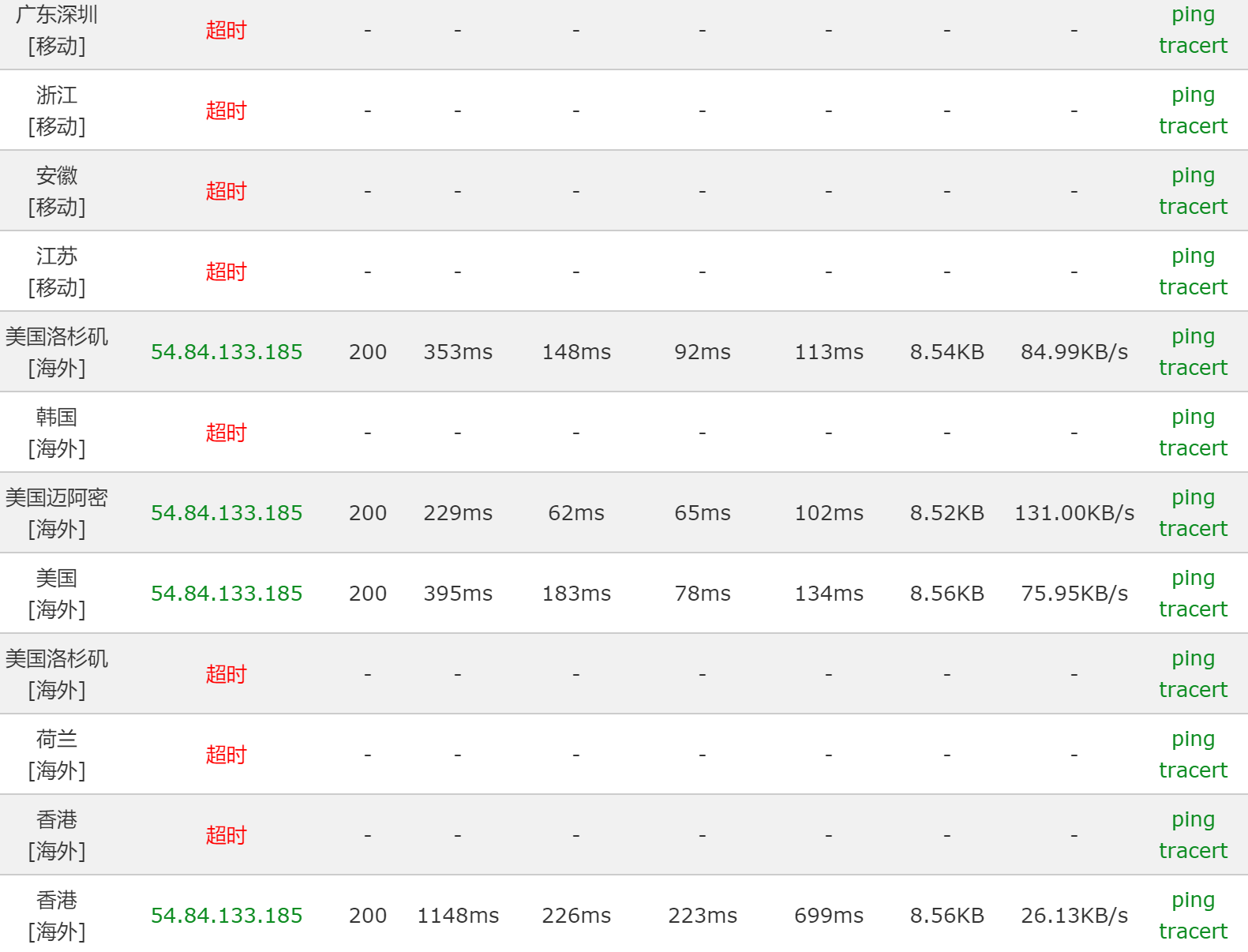Click IP address in 1148ms 香港 row

click(227, 916)
